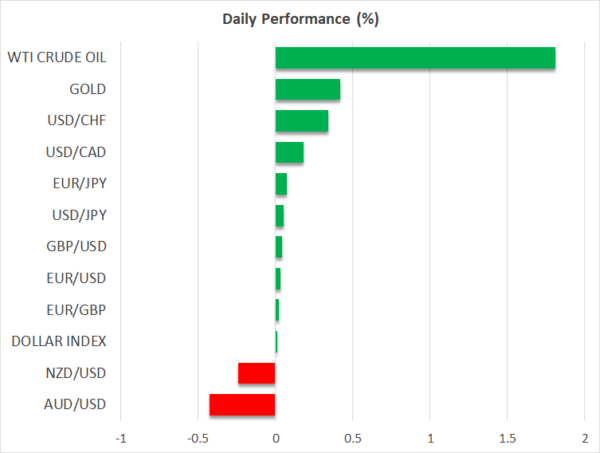600x453 pixels.
Task: Click the USD/JPY category label
Action: [x=79, y=215]
